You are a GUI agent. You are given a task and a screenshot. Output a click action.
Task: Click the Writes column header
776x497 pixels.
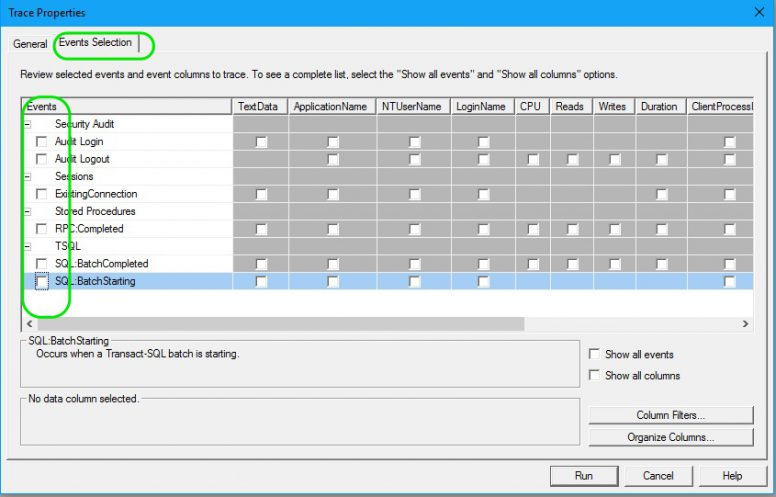614,106
